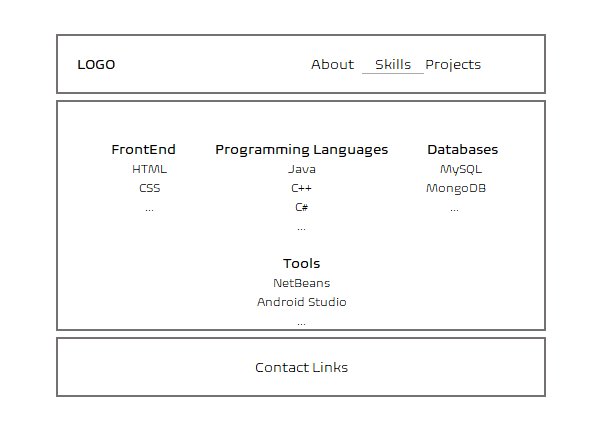Viewport: 606px width, 434px height.
Task: Click the LOGO in the header
Action: tap(96, 65)
